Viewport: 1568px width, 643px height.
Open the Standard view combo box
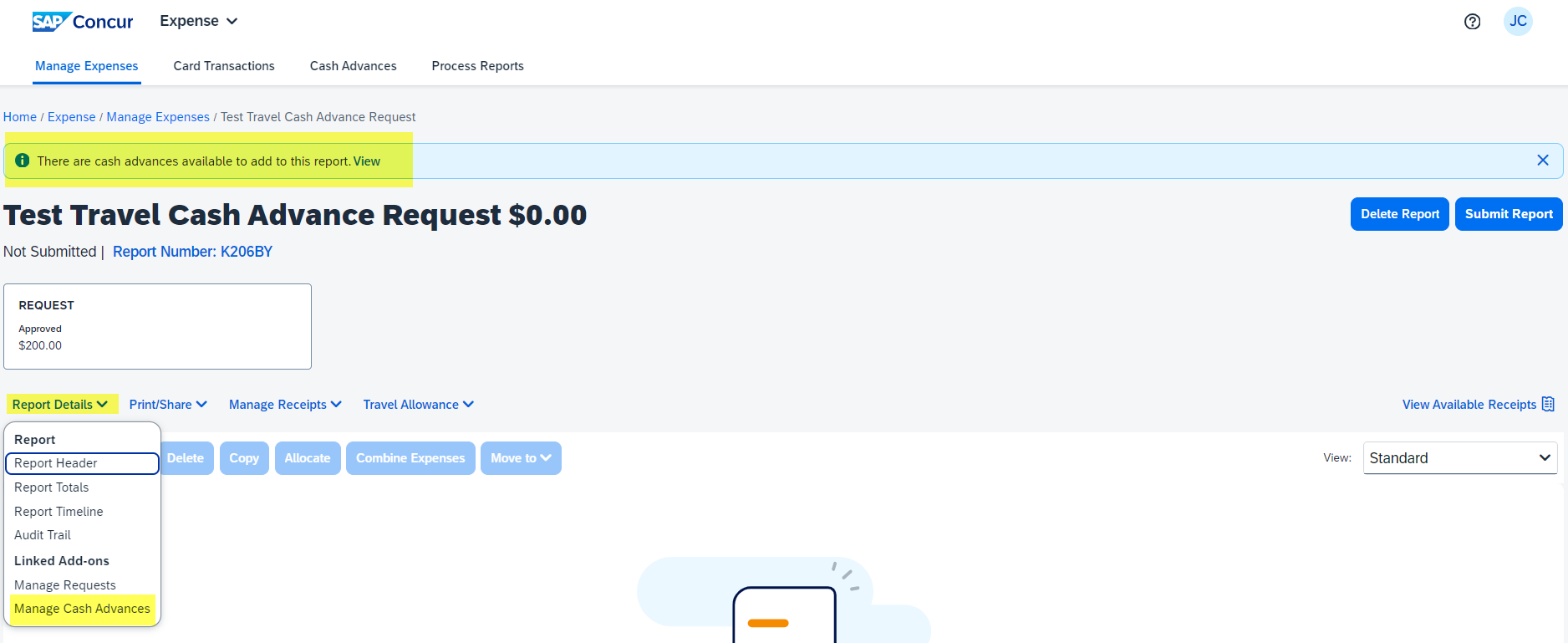(x=1460, y=458)
